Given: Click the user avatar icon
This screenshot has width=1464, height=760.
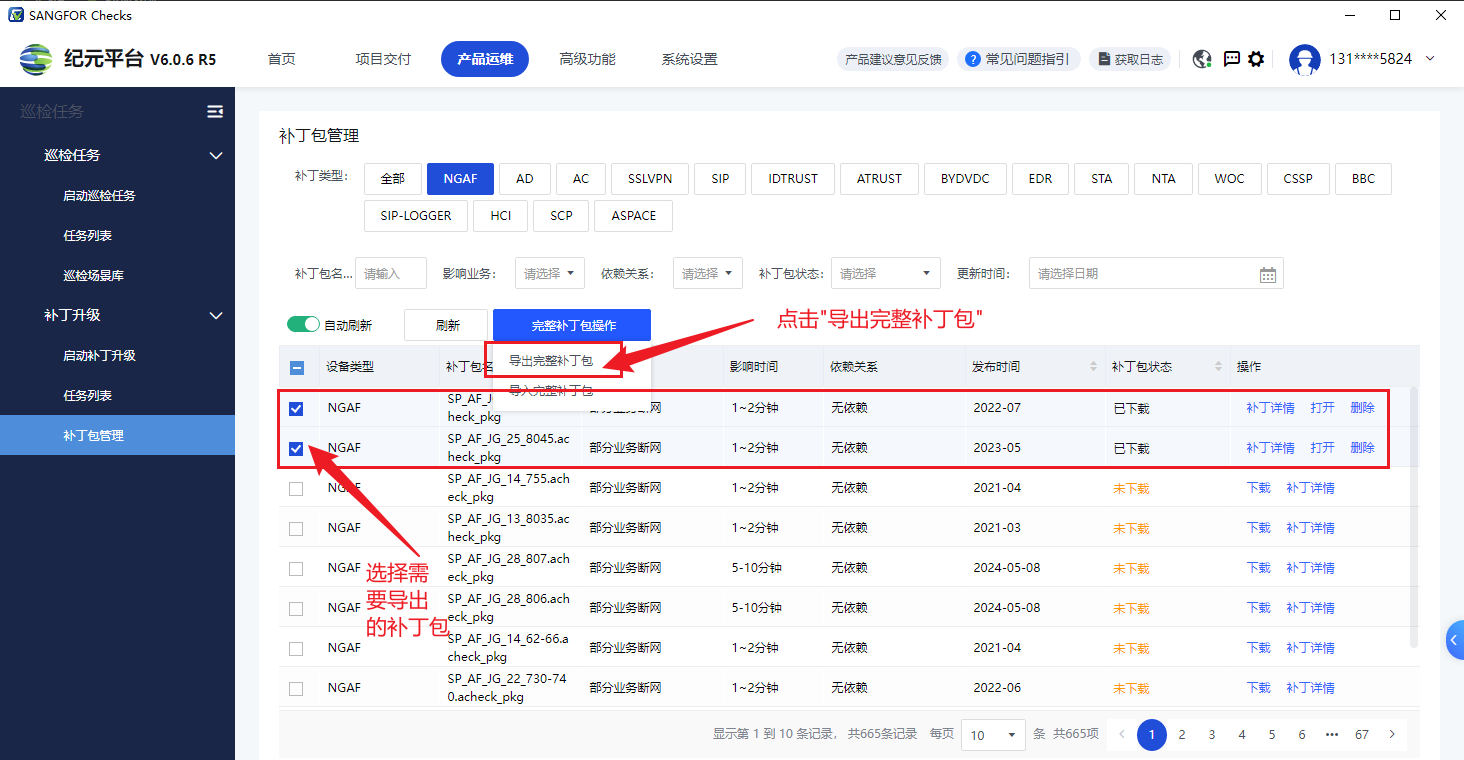Looking at the screenshot, I should click(1304, 59).
